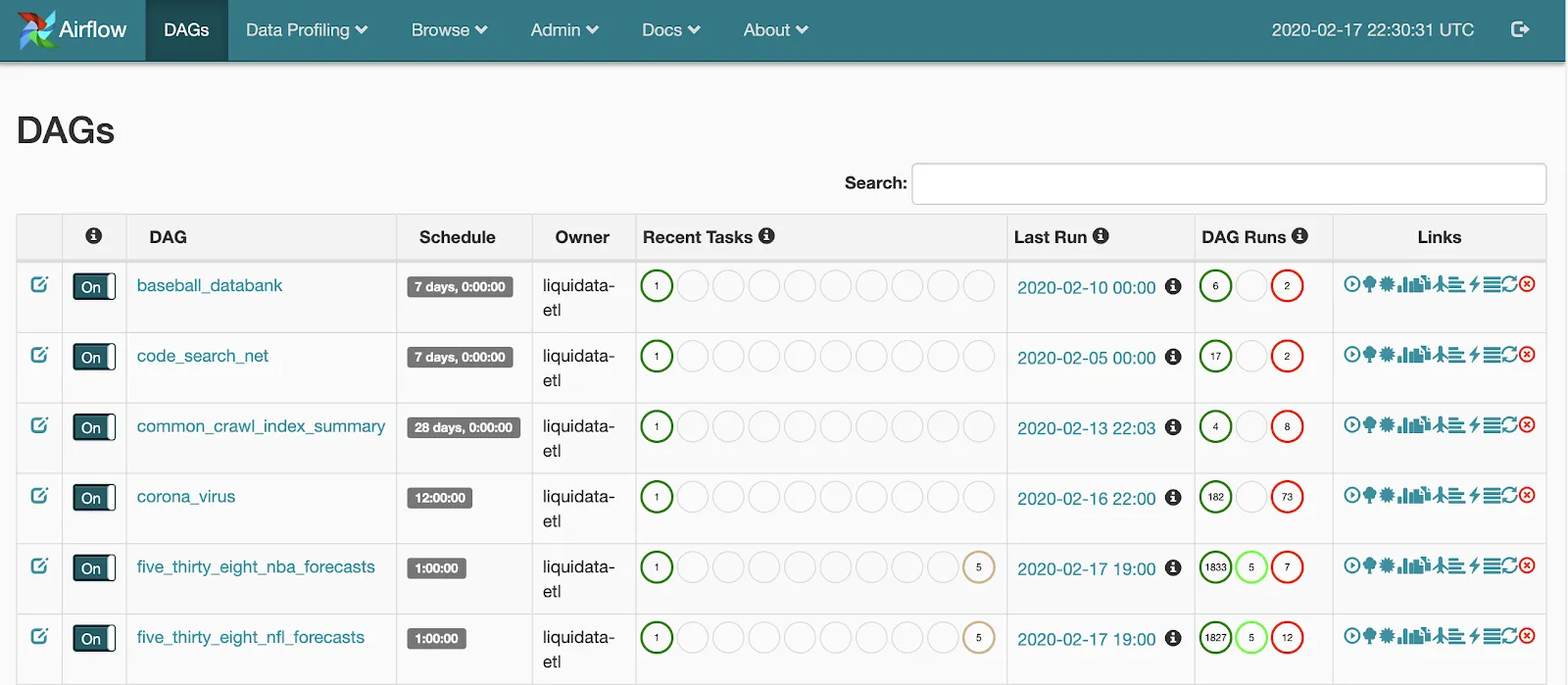Image resolution: width=1568 pixels, height=685 pixels.
Task: Click the Airflow logo home link
Action: click(73, 29)
